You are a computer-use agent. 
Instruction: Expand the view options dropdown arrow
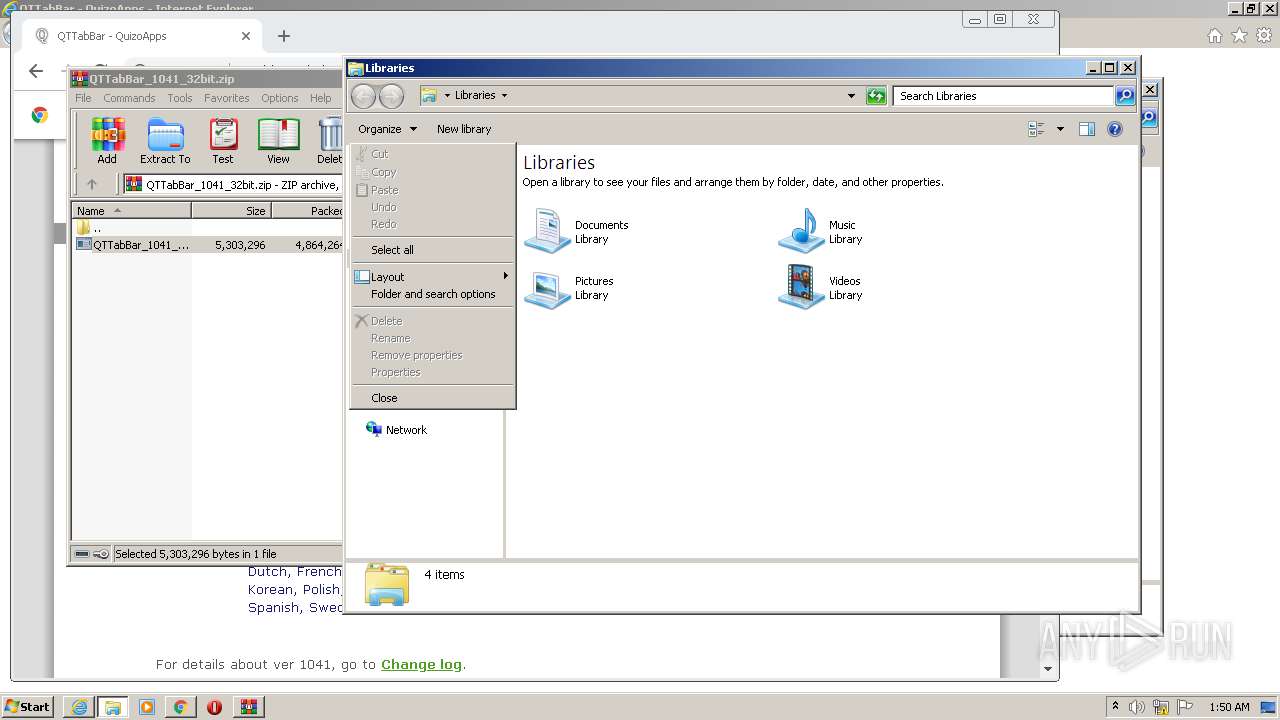click(x=1060, y=129)
